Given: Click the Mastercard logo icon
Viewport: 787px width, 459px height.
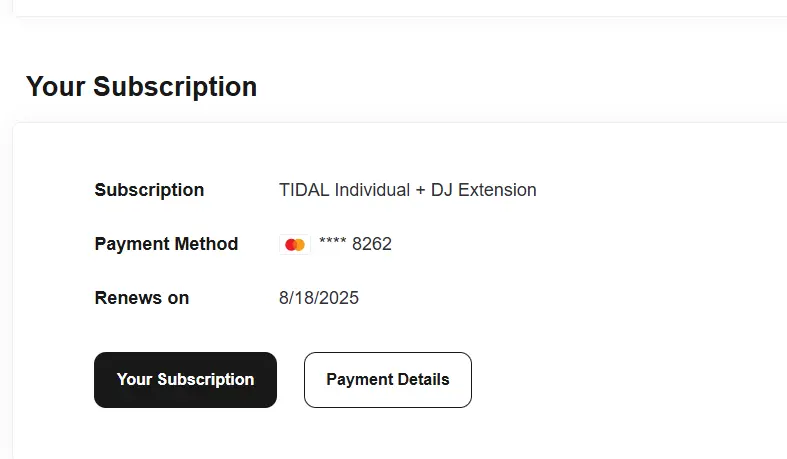Looking at the screenshot, I should point(295,244).
